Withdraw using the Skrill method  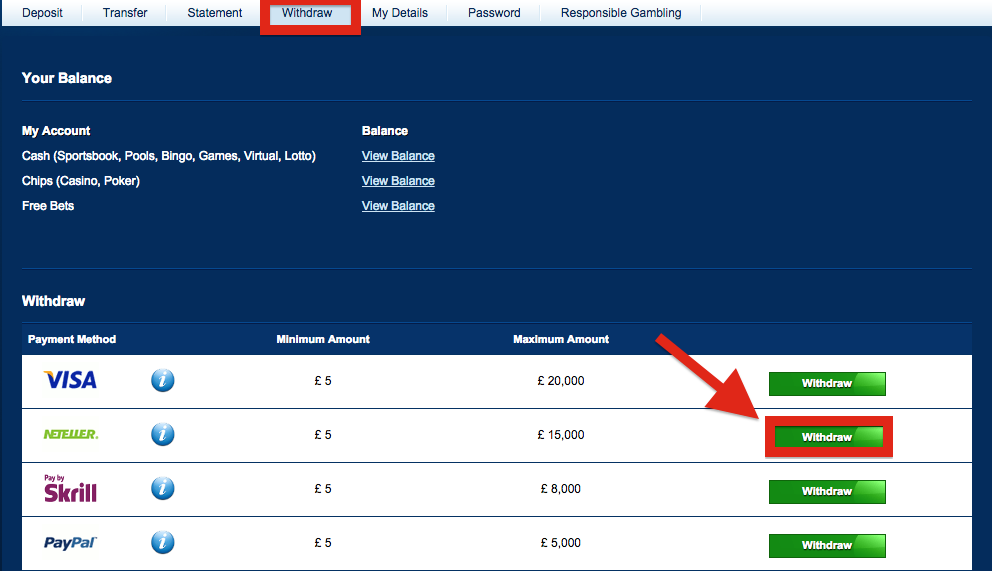(x=827, y=492)
